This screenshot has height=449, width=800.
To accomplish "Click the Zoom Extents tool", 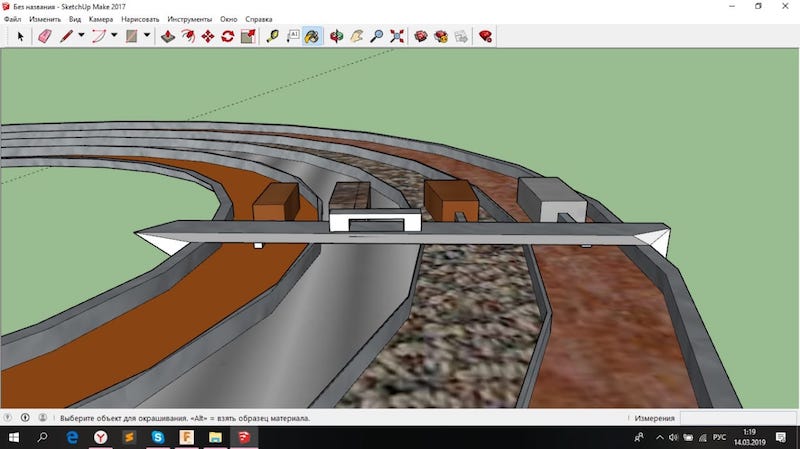I will 397,36.
